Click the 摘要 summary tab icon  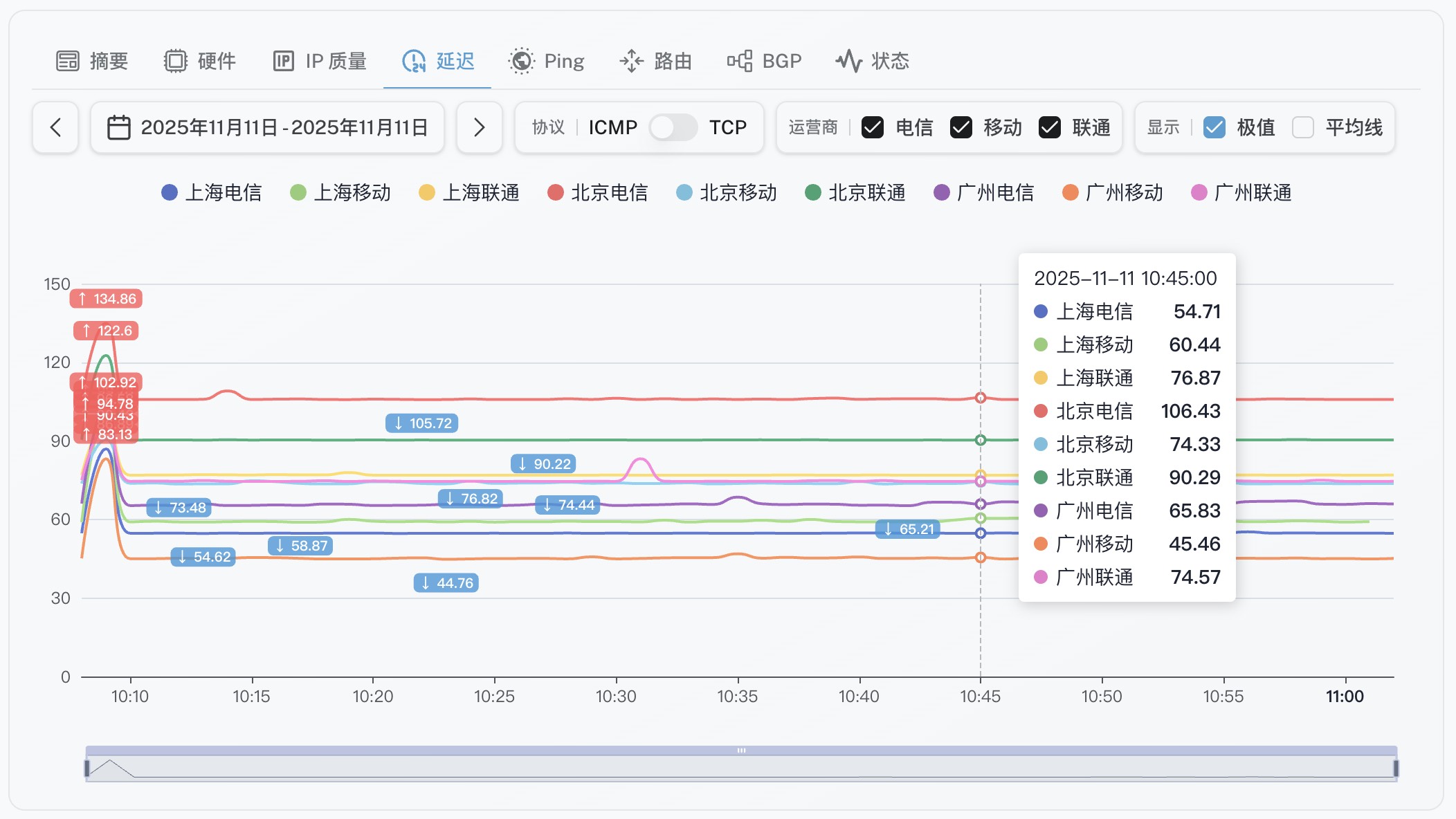click(x=68, y=61)
